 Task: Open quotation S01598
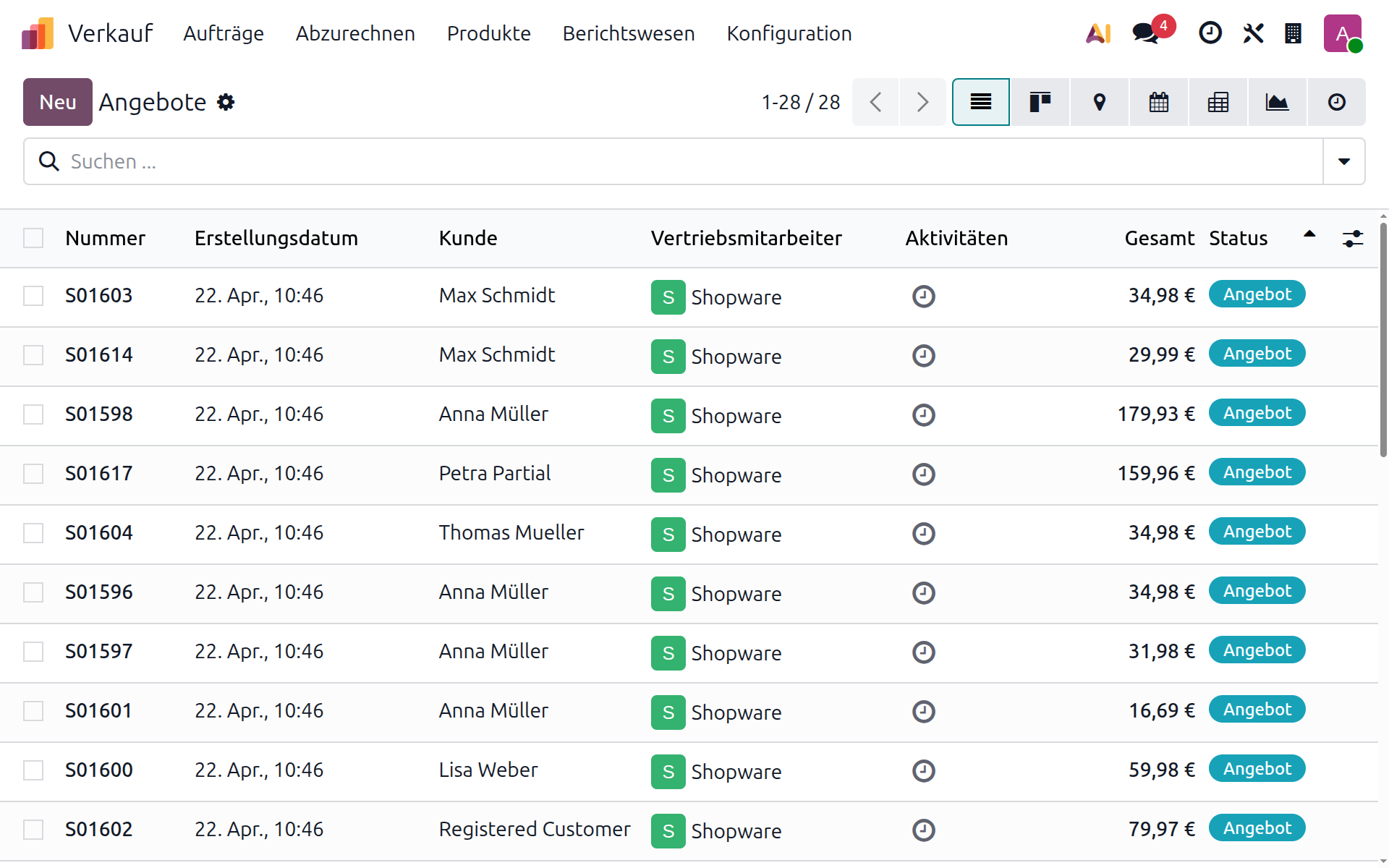tap(98, 414)
